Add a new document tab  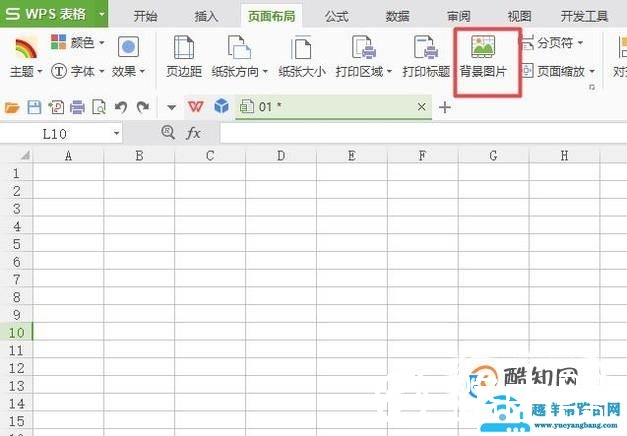point(445,107)
